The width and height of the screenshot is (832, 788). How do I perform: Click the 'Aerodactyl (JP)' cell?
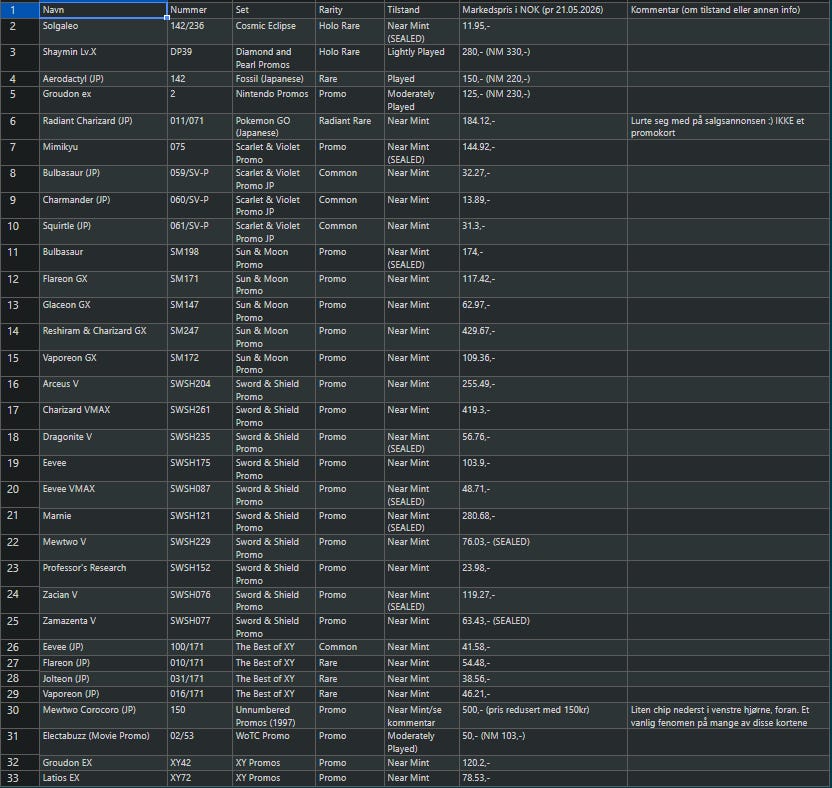(103, 79)
